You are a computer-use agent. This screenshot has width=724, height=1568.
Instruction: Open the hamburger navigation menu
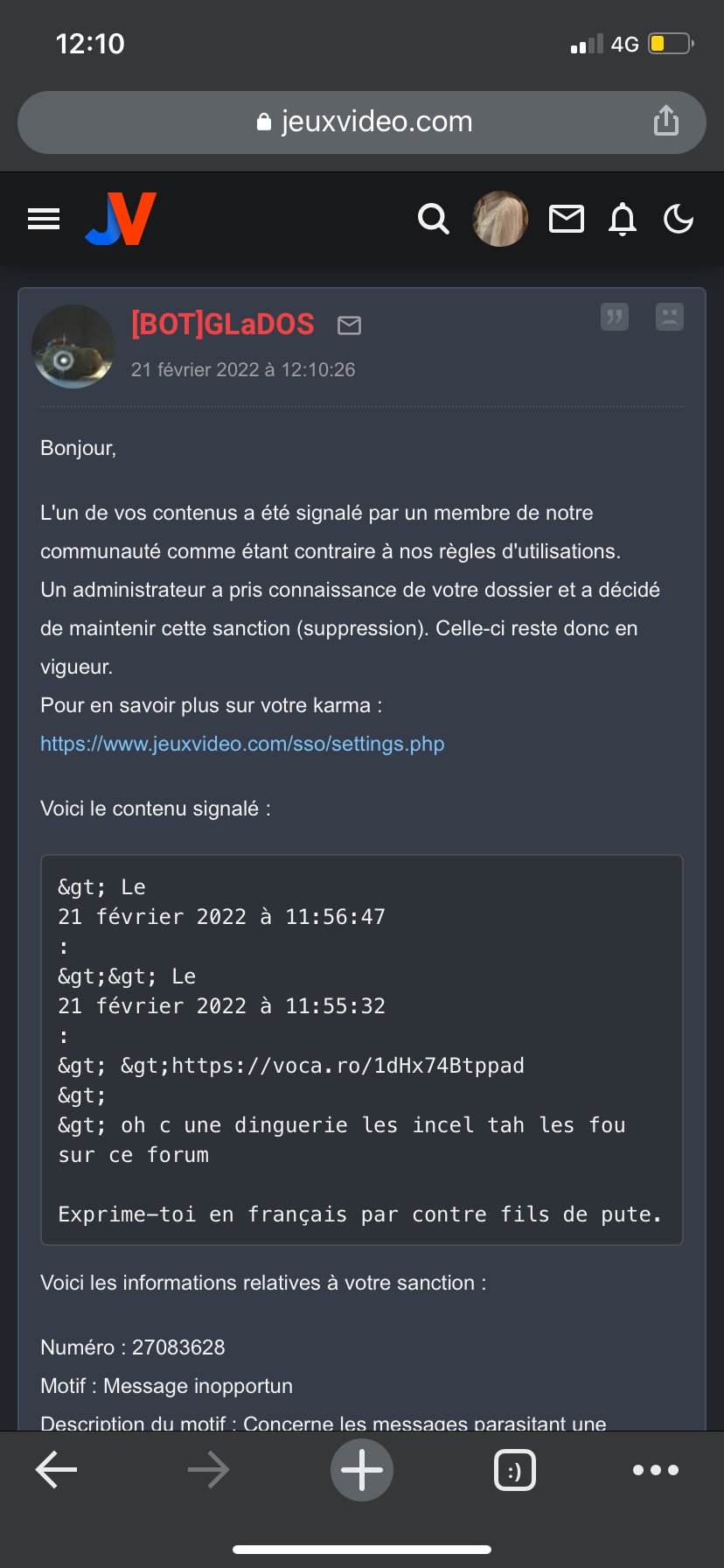(x=44, y=219)
